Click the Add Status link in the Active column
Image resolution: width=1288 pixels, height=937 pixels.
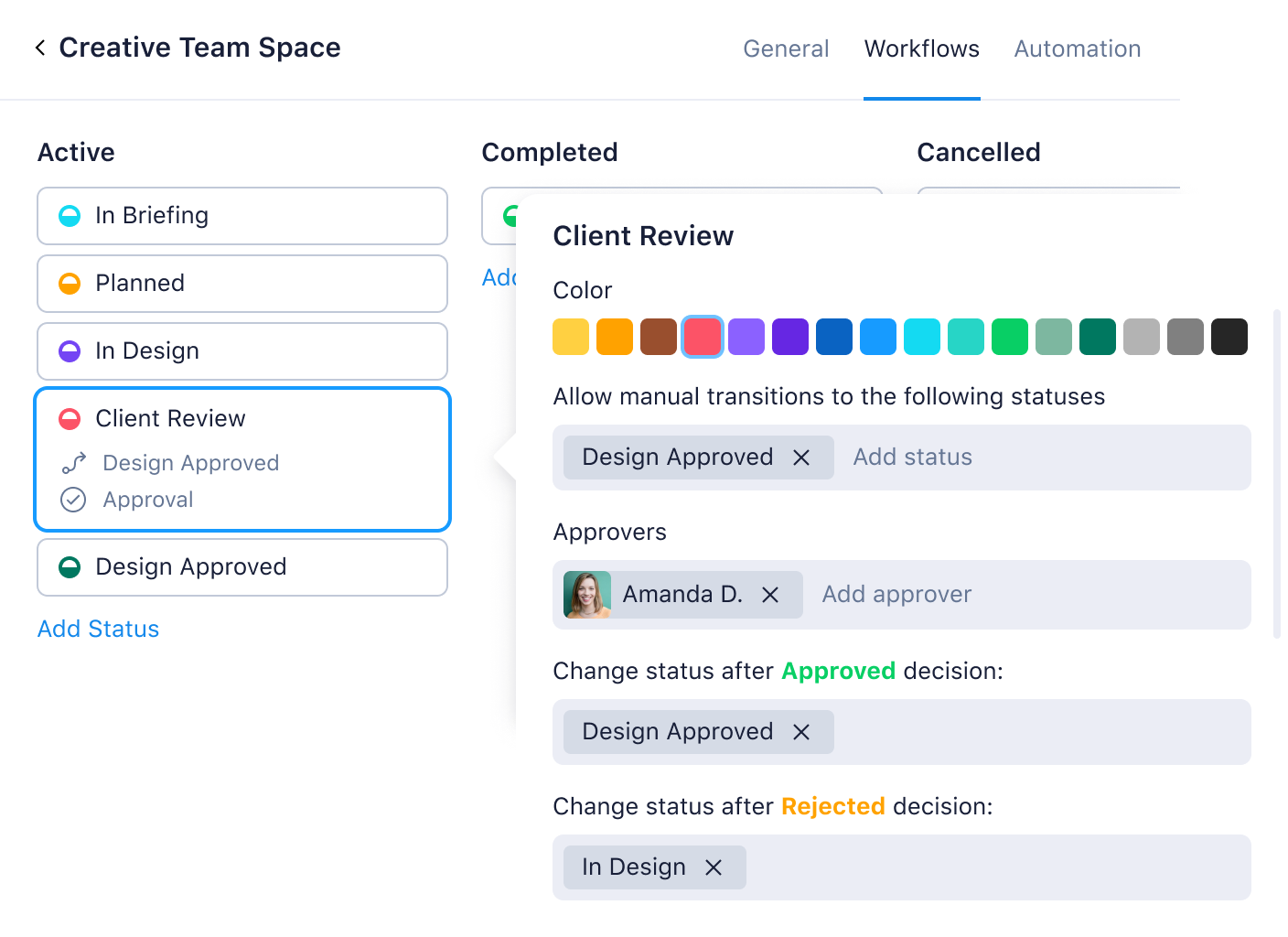[x=98, y=629]
